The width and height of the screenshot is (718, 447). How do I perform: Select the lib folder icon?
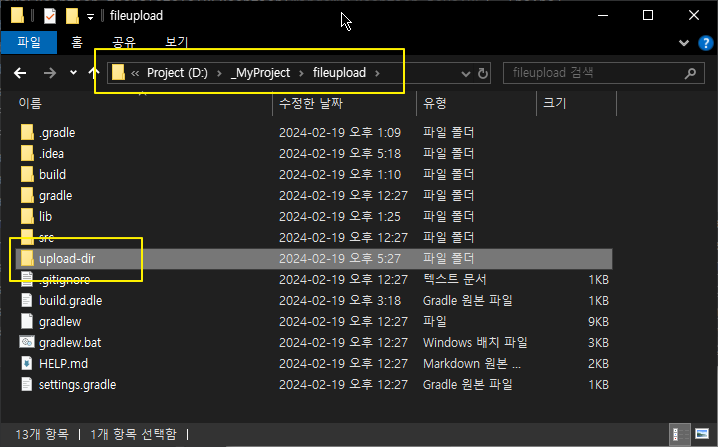[x=27, y=217]
